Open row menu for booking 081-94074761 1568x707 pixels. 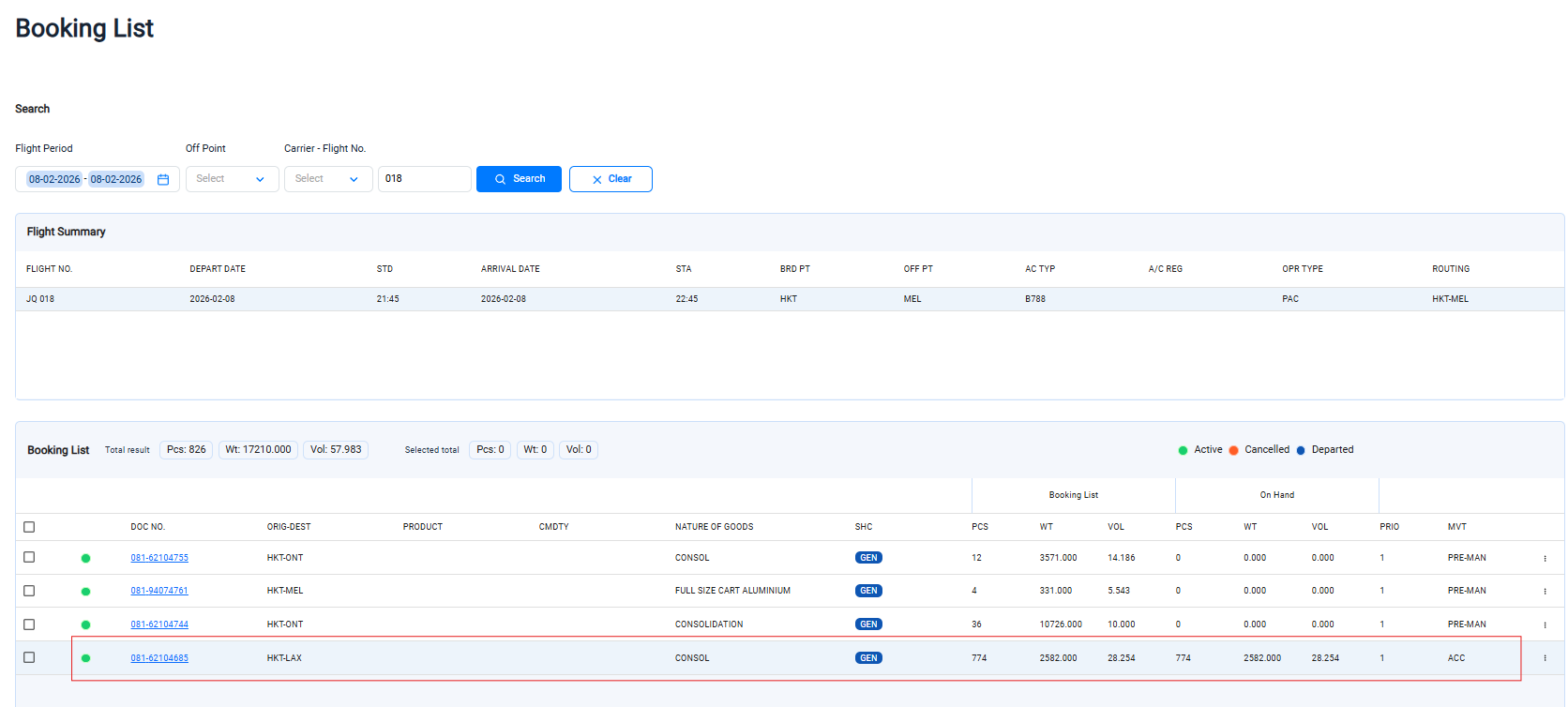pos(1545,591)
